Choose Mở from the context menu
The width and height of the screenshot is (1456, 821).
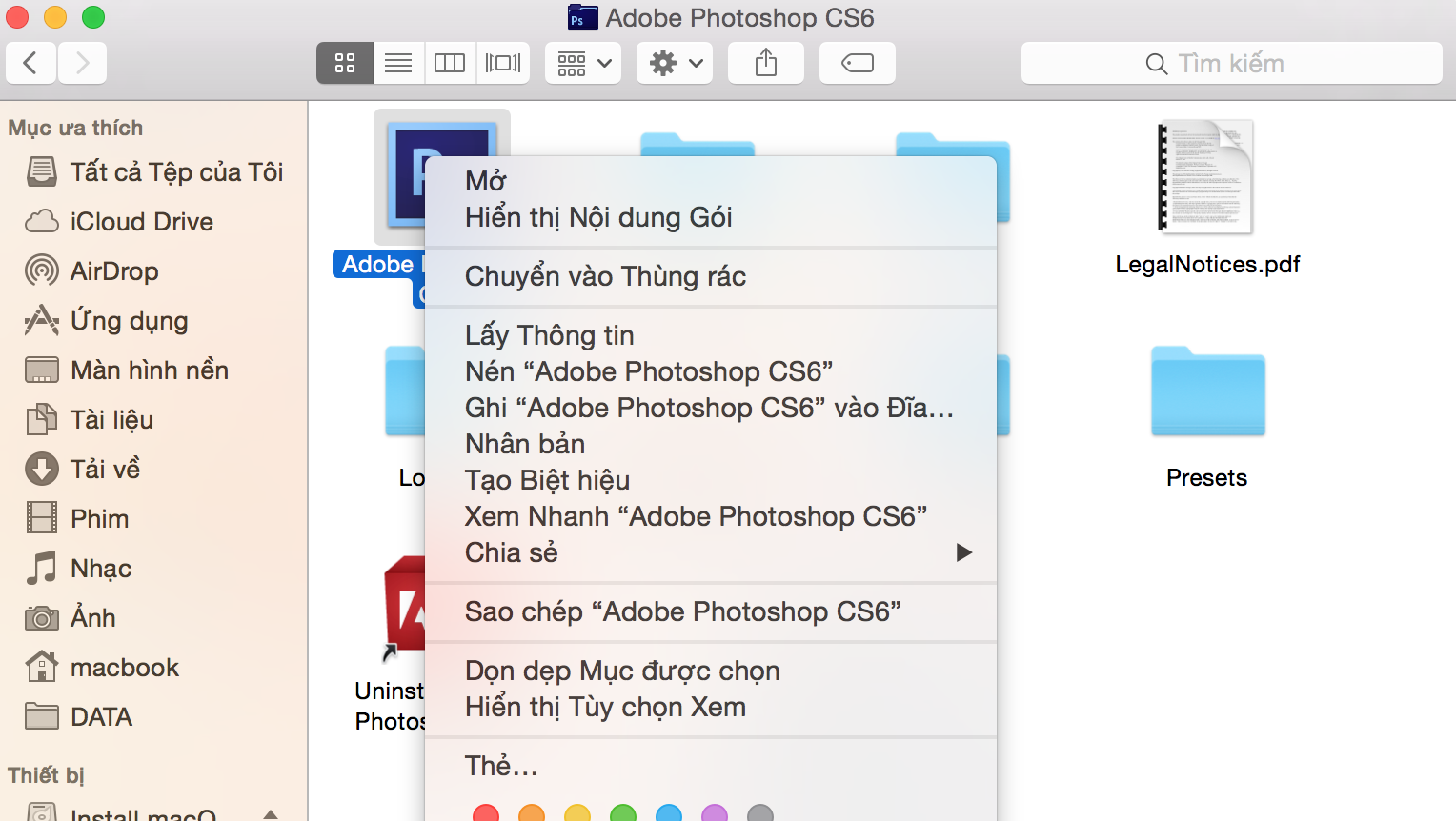(486, 181)
